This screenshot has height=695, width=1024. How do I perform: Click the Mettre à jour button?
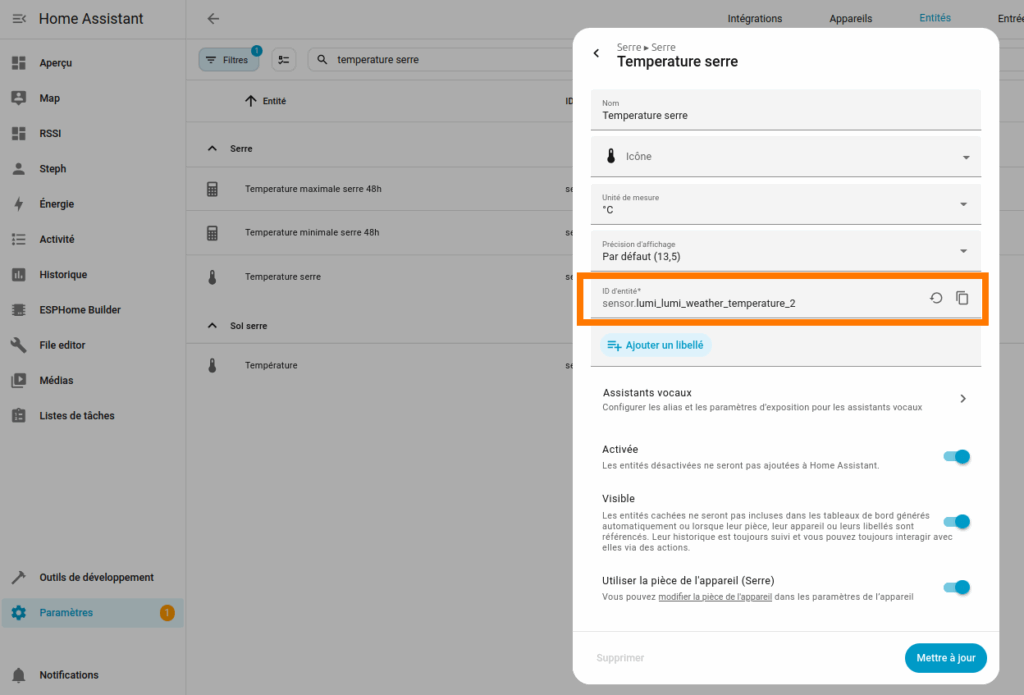(x=945, y=658)
